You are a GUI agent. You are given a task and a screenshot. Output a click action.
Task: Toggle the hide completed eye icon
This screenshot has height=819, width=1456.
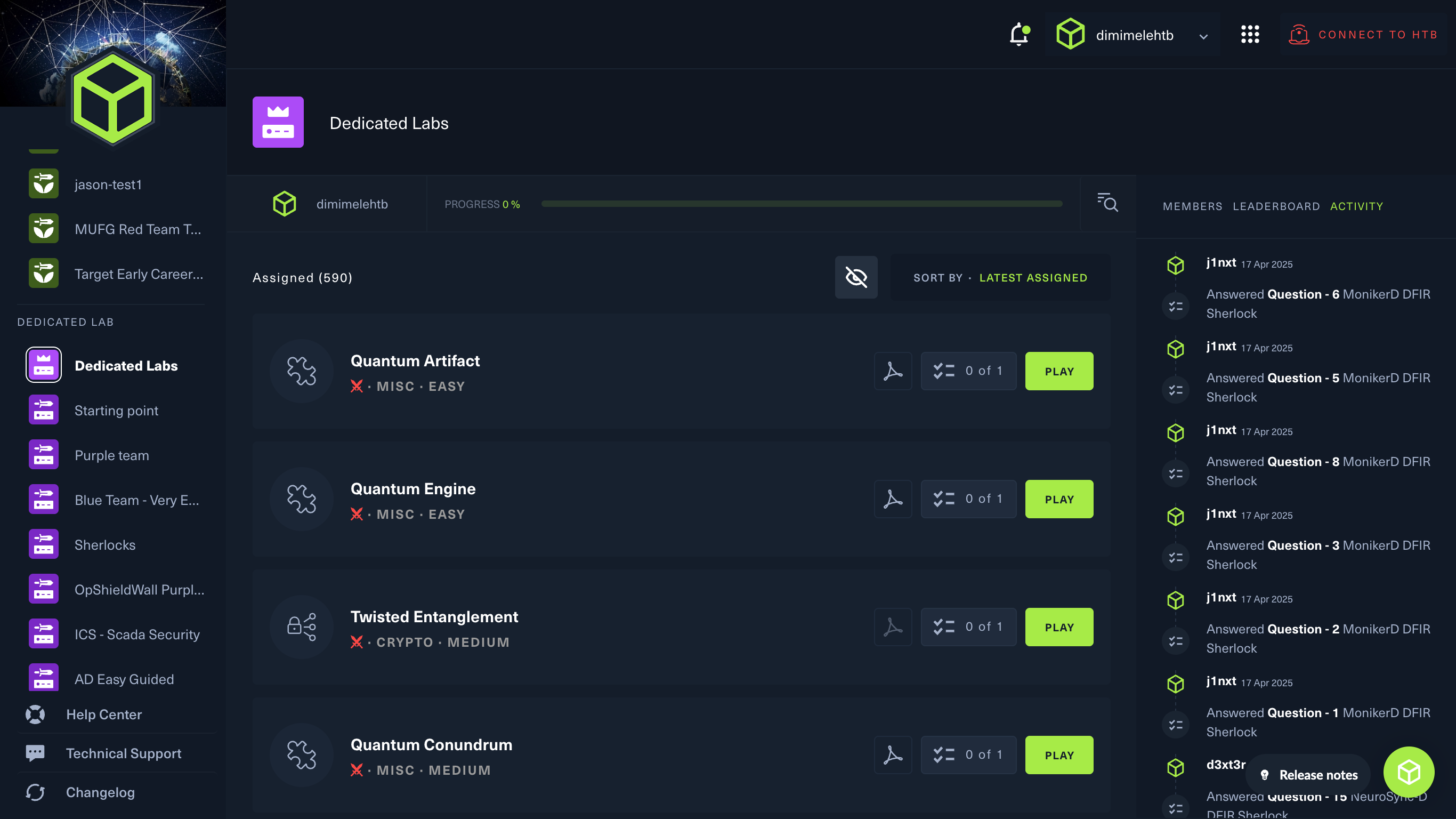(x=856, y=277)
